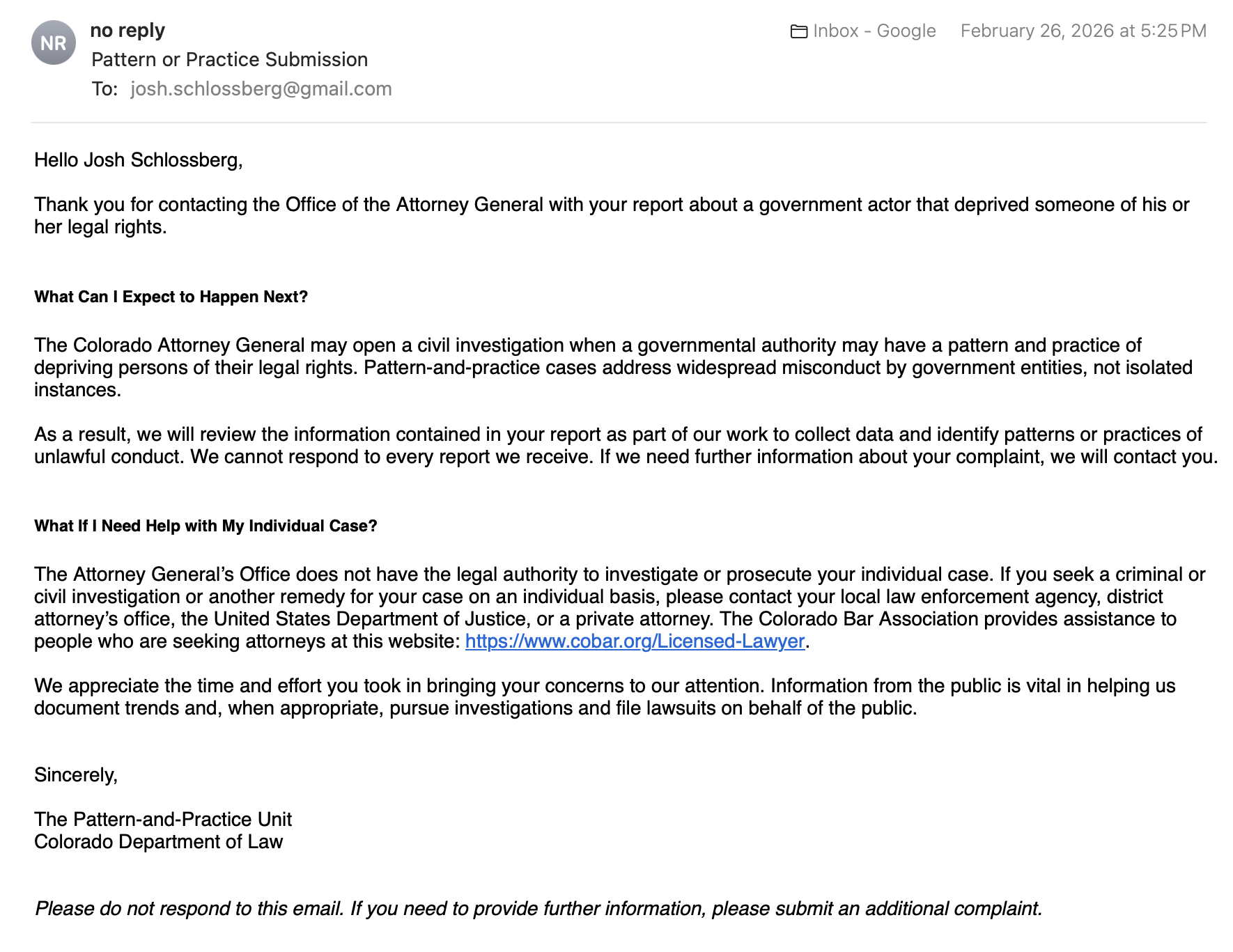Click the italic "Please do not respond" notice
The height and width of the screenshot is (952, 1233).
[538, 909]
